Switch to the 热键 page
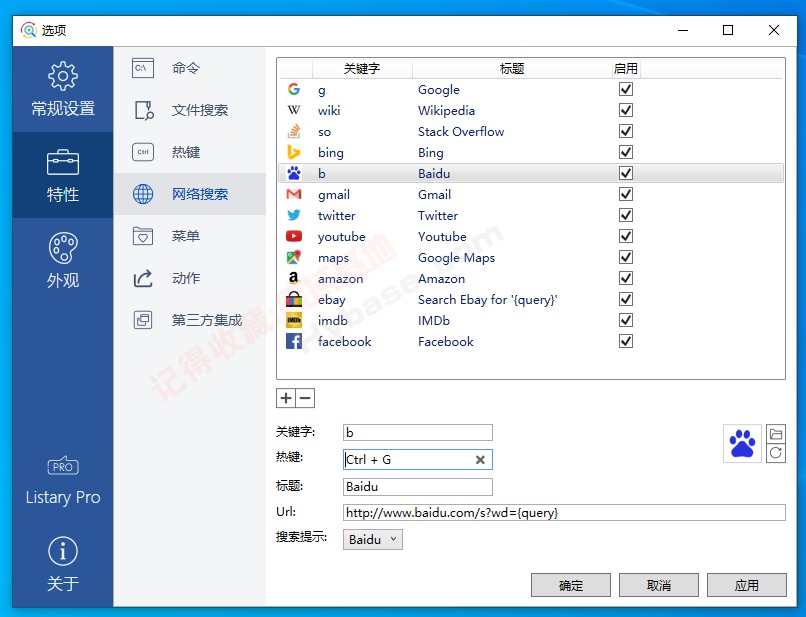 (x=190, y=152)
